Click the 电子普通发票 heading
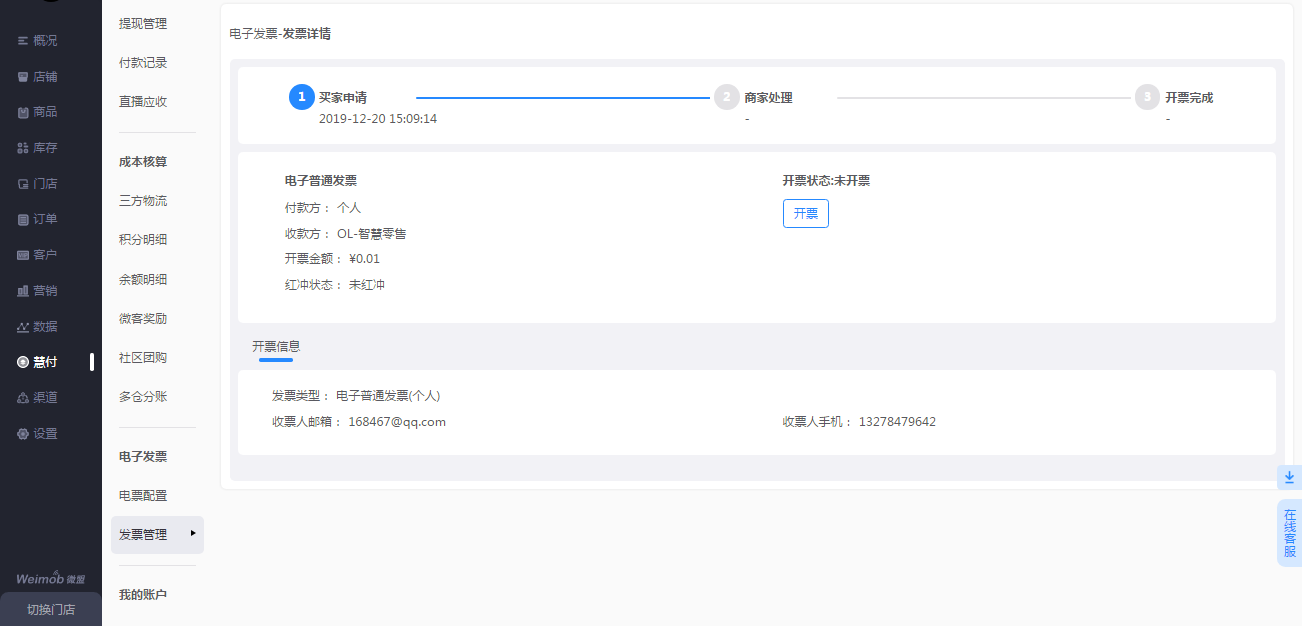This screenshot has height=626, width=1302. tap(321, 181)
